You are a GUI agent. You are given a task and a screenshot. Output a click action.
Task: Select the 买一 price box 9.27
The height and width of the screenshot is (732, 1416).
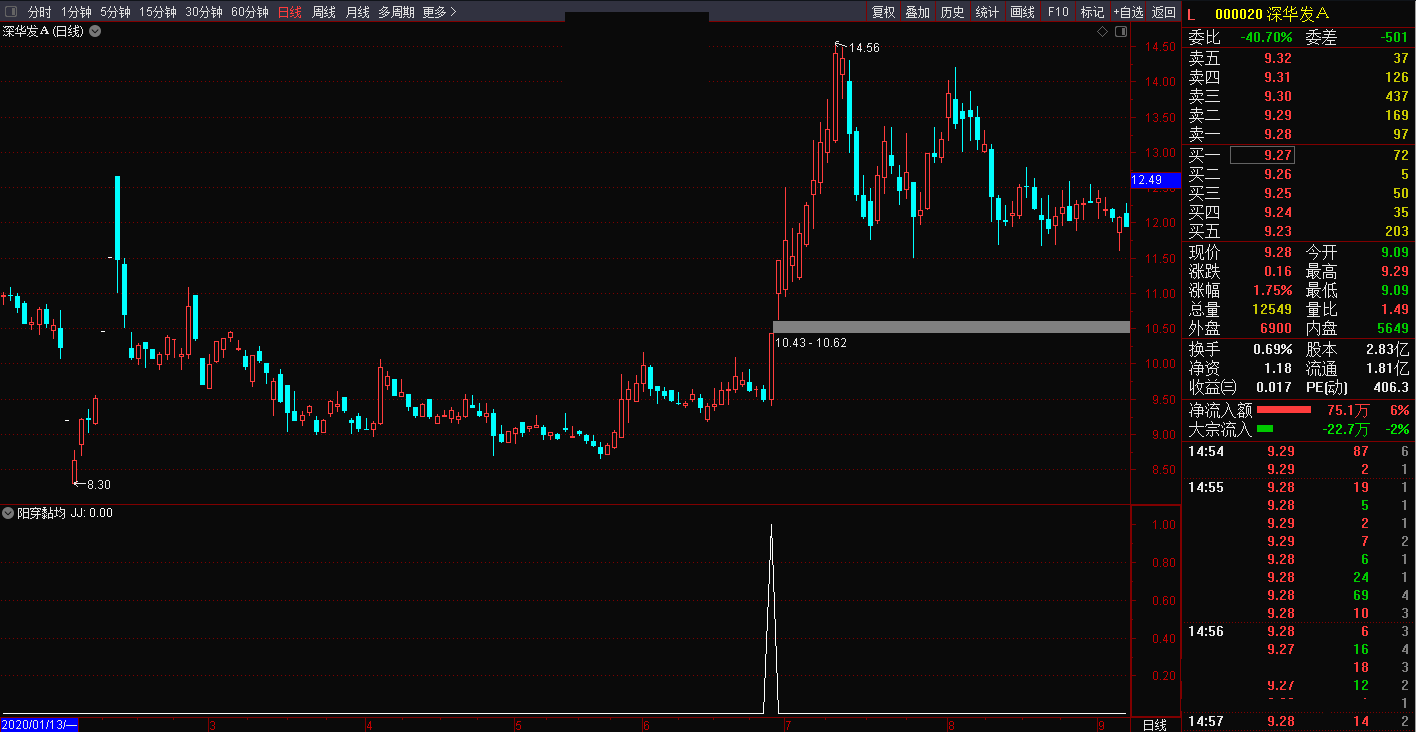coord(1262,155)
